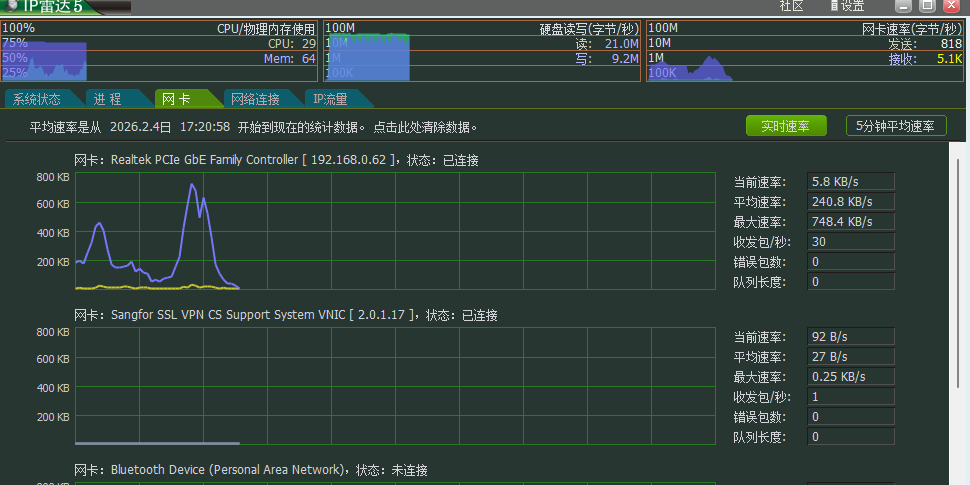Maximize the IP雷达 window
The image size is (970, 485).
pyautogui.click(x=927, y=6)
